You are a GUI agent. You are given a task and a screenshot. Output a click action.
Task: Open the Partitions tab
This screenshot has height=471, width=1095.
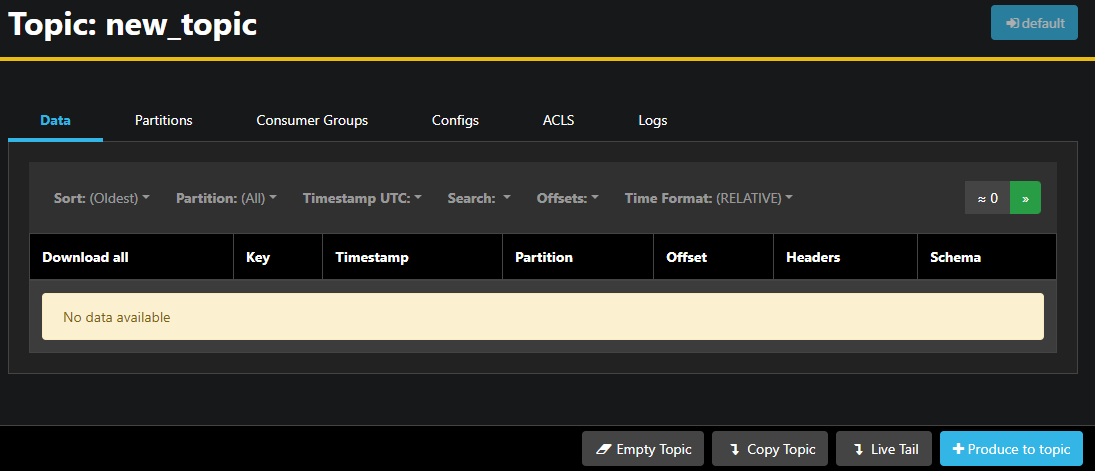(163, 120)
